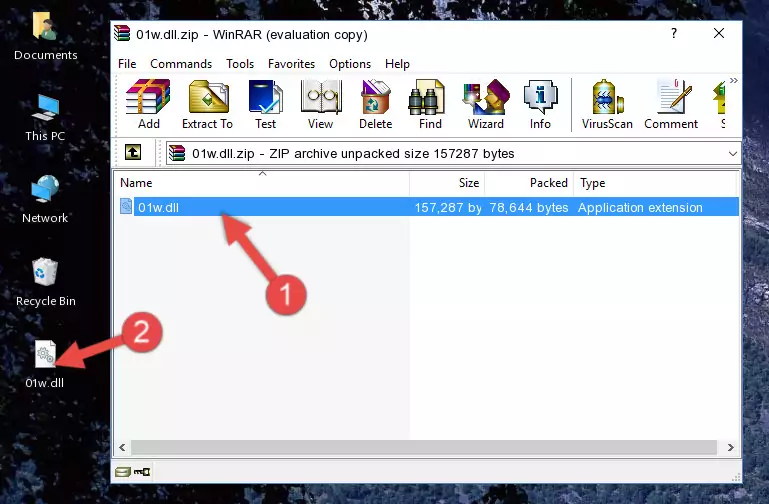769x504 pixels.
Task: Click the Add toolbar icon
Action: [x=148, y=104]
